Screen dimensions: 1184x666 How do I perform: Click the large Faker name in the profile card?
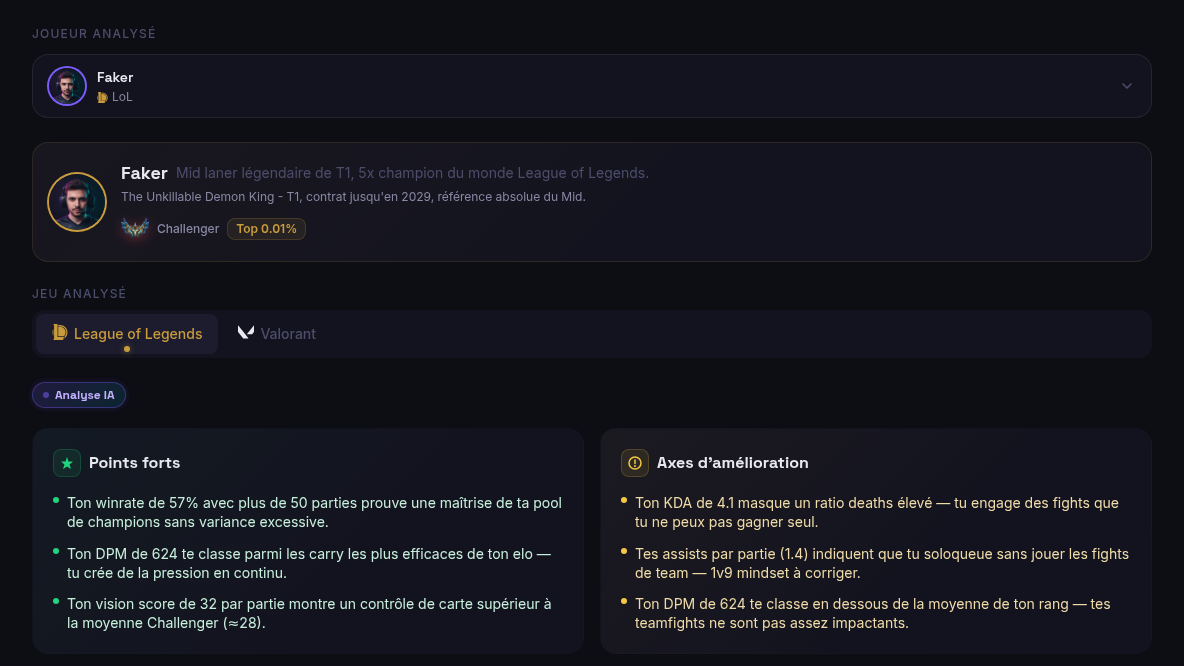[144, 173]
